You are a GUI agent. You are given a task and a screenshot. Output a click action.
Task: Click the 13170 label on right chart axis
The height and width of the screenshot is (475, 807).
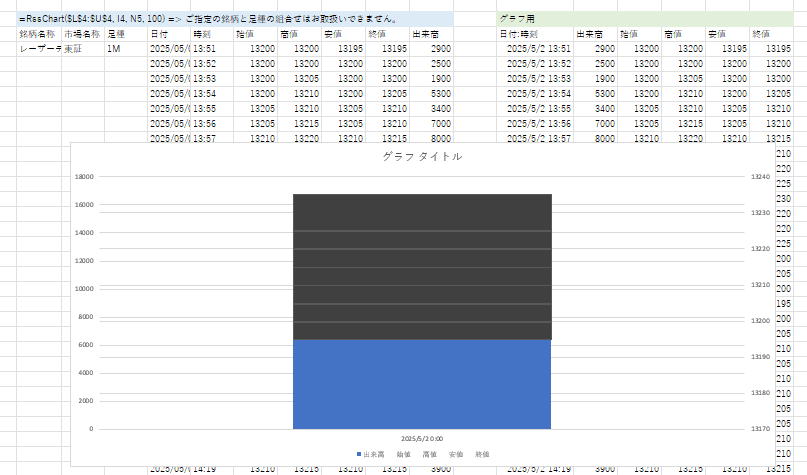[x=761, y=429]
